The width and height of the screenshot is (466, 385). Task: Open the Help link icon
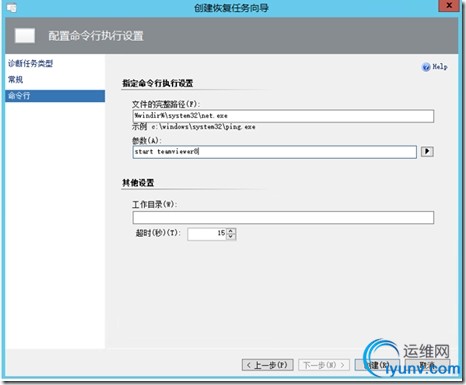[x=426, y=67]
